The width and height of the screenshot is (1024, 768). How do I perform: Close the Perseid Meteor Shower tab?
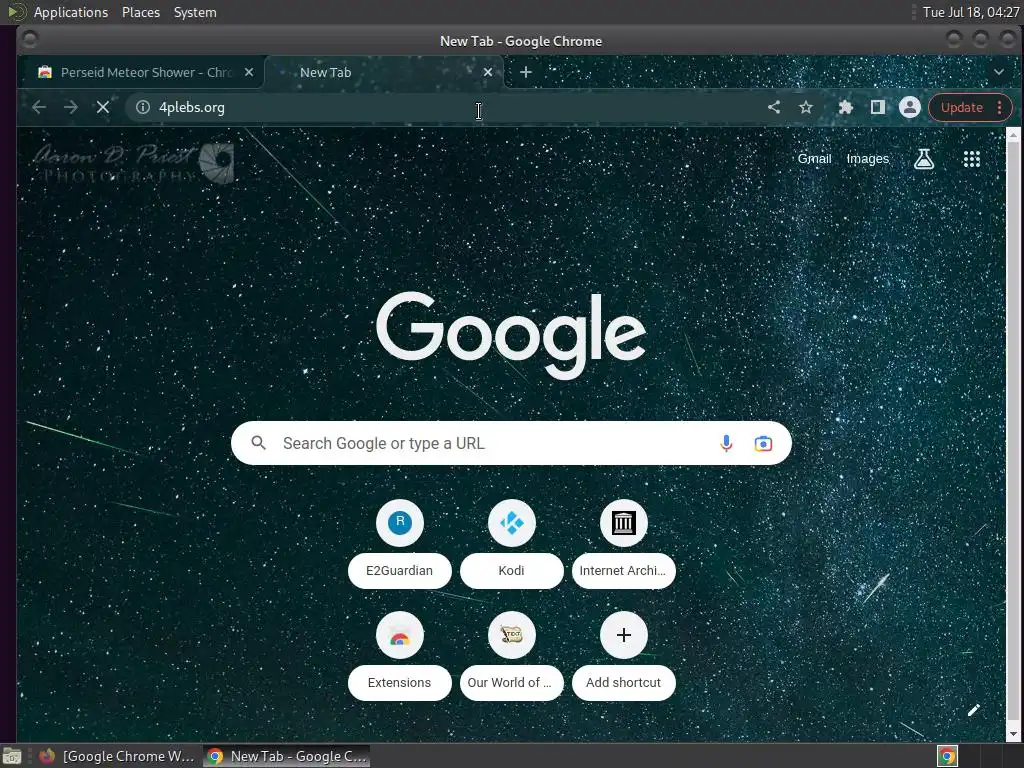(x=249, y=72)
